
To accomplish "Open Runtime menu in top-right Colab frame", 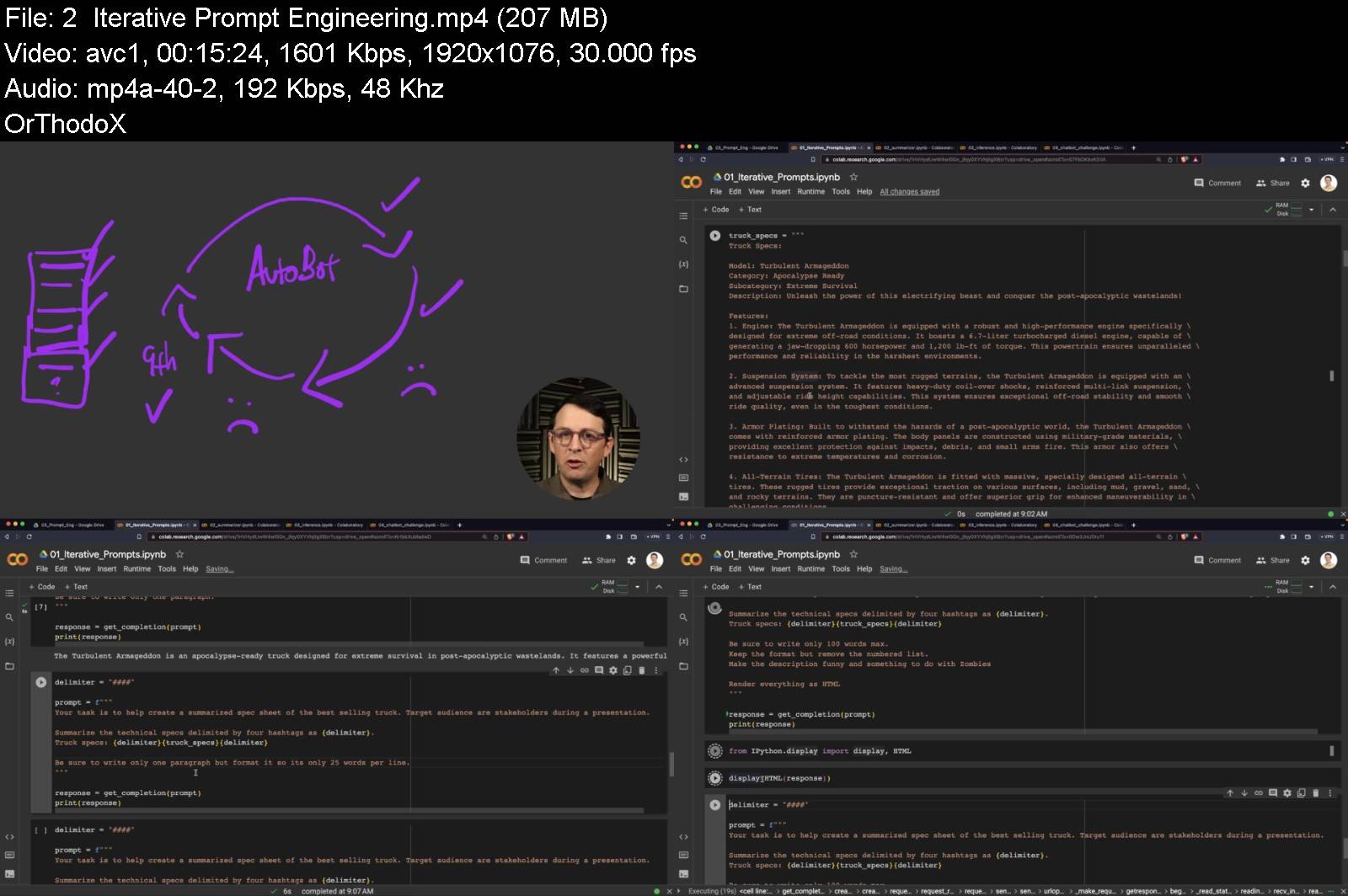I will (x=811, y=192).
